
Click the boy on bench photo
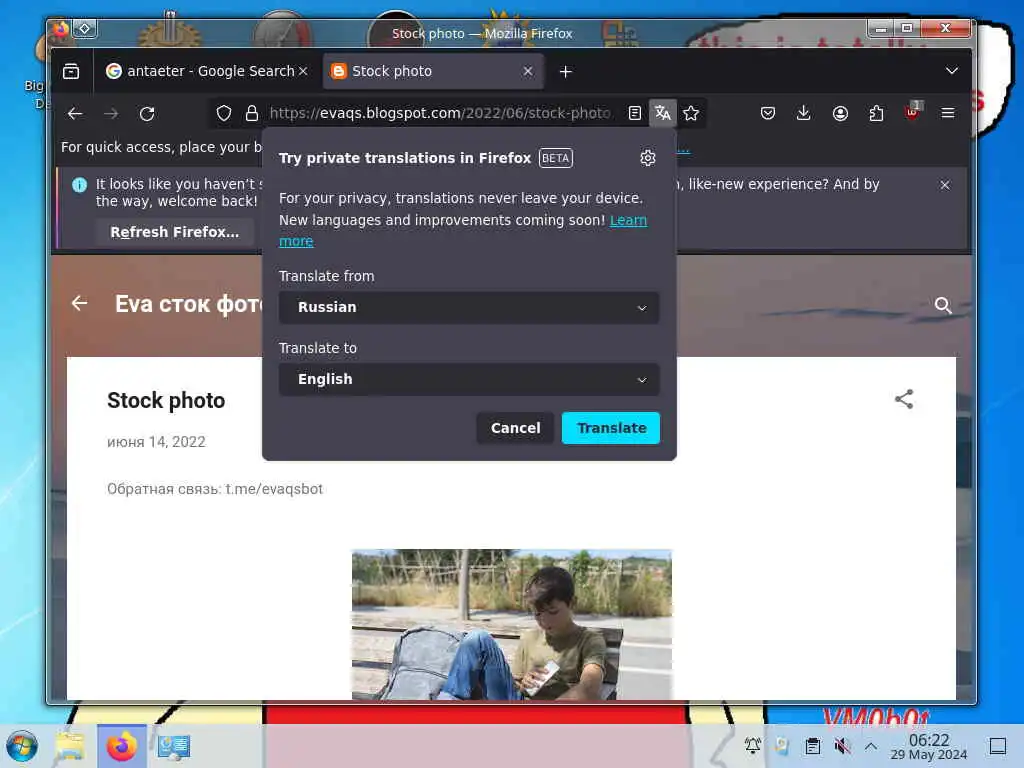point(511,624)
